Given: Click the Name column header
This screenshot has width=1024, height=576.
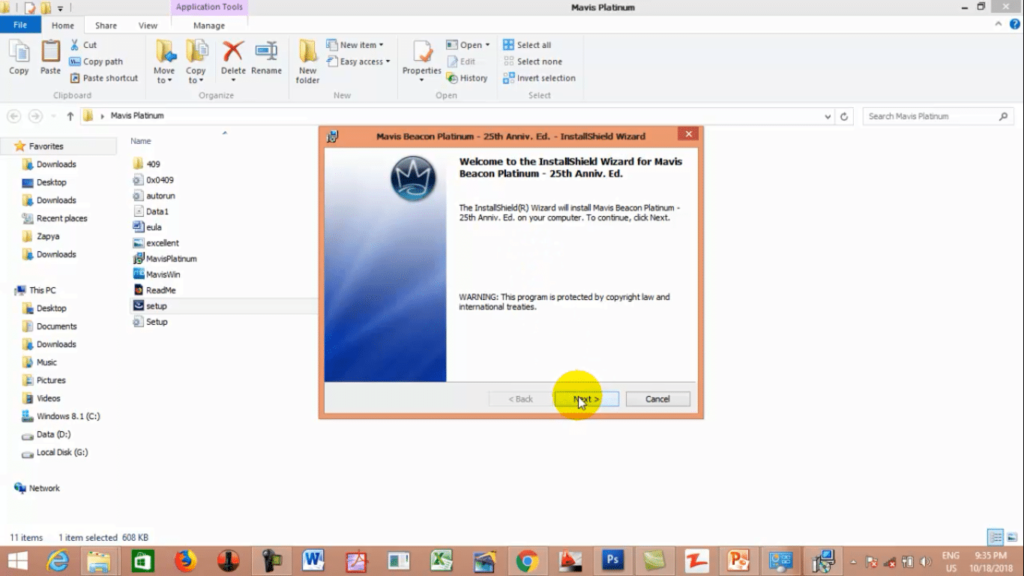Looking at the screenshot, I should [140, 141].
